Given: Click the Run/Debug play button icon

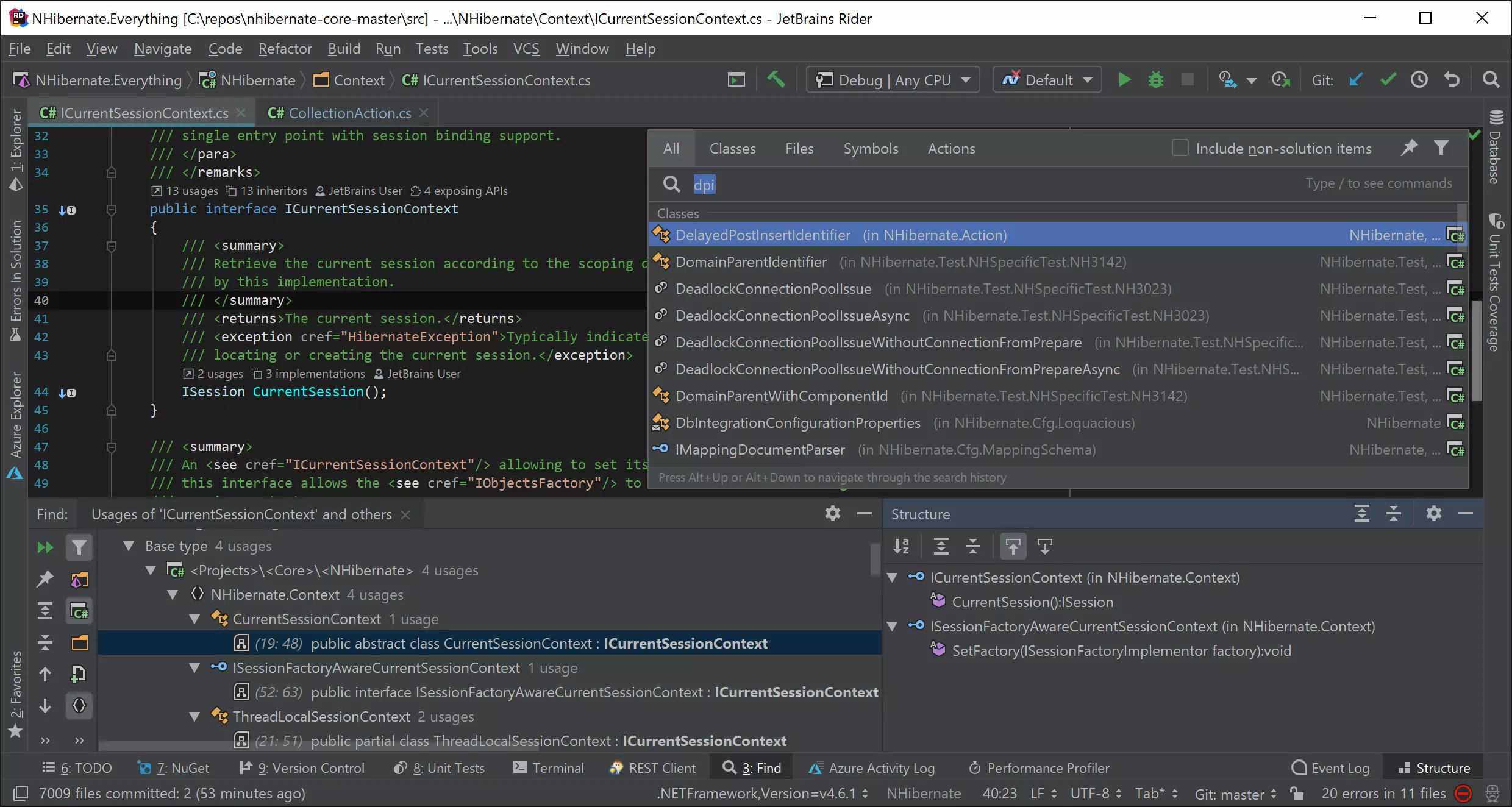Looking at the screenshot, I should tap(1123, 80).
